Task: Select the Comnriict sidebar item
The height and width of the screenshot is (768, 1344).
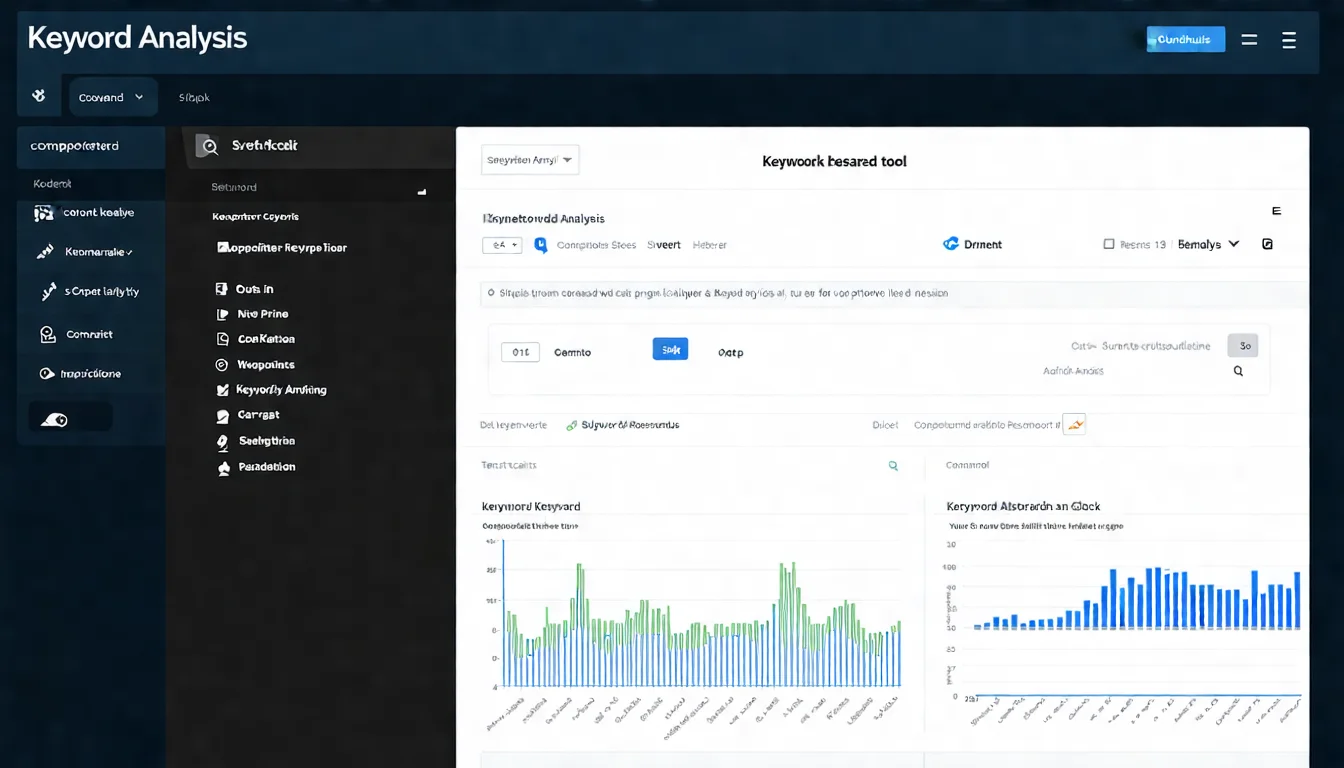Action: pyautogui.click(x=89, y=335)
